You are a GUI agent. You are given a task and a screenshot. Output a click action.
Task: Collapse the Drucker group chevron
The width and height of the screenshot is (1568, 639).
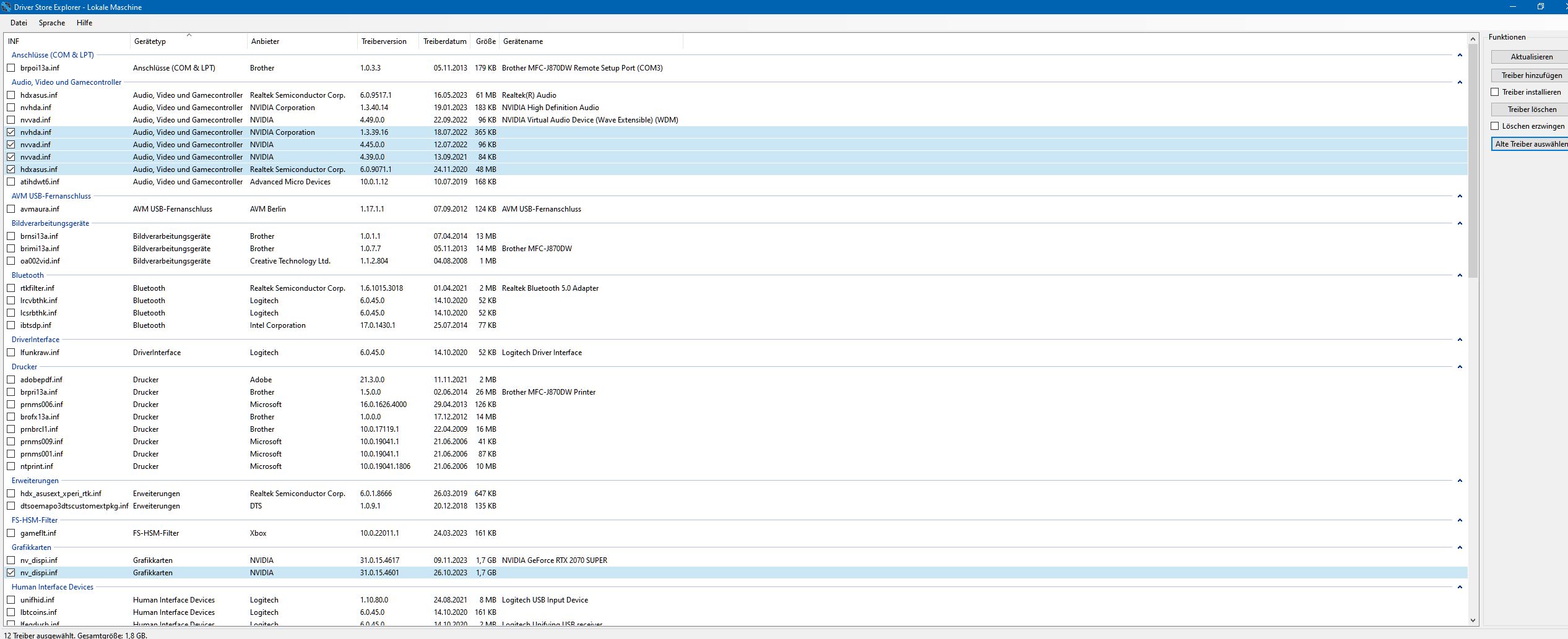(x=1460, y=367)
